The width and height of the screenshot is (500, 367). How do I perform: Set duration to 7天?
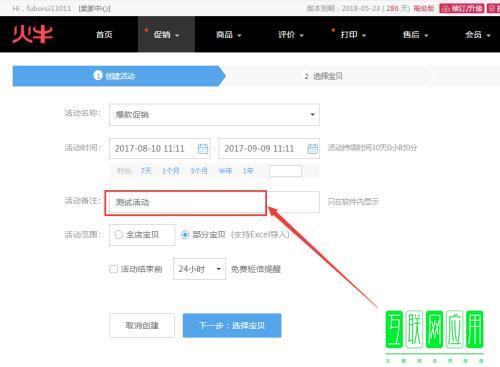(x=146, y=171)
